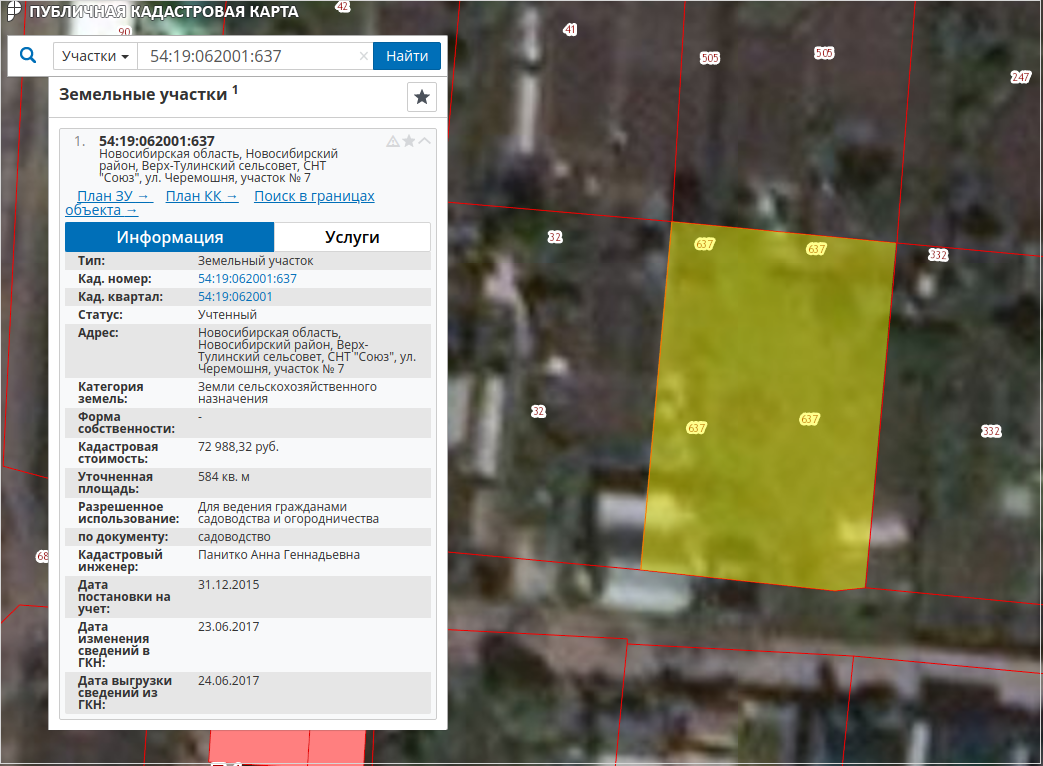The image size is (1043, 766).
Task: Open Кад. номер link 54:19:062001:637
Action: click(247, 279)
